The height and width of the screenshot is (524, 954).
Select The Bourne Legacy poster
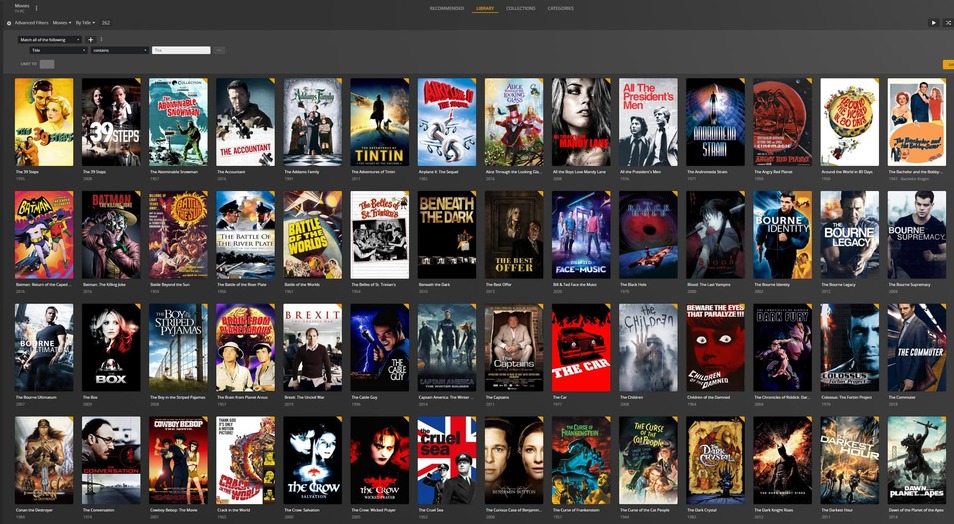849,235
